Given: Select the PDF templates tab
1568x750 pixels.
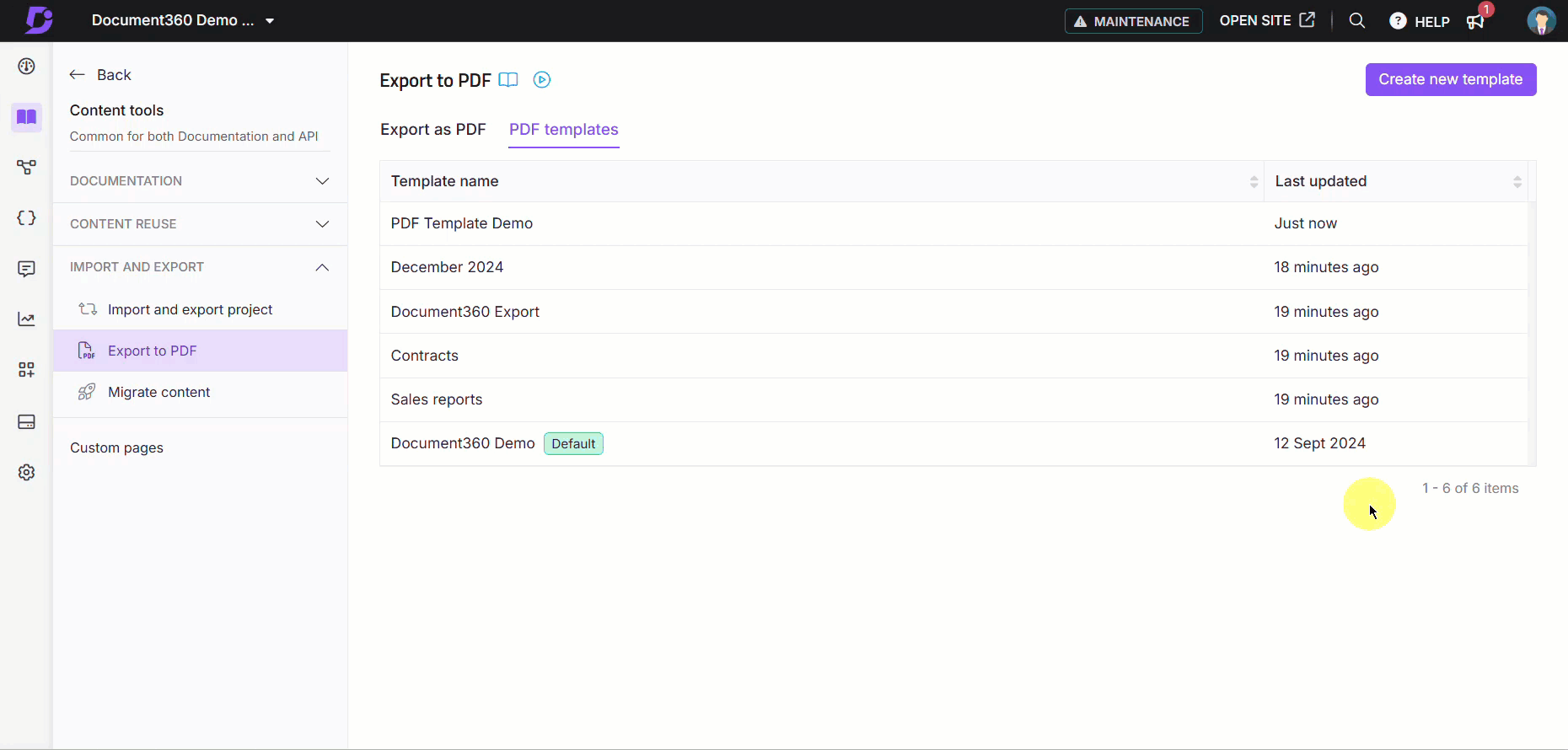Looking at the screenshot, I should tap(564, 130).
